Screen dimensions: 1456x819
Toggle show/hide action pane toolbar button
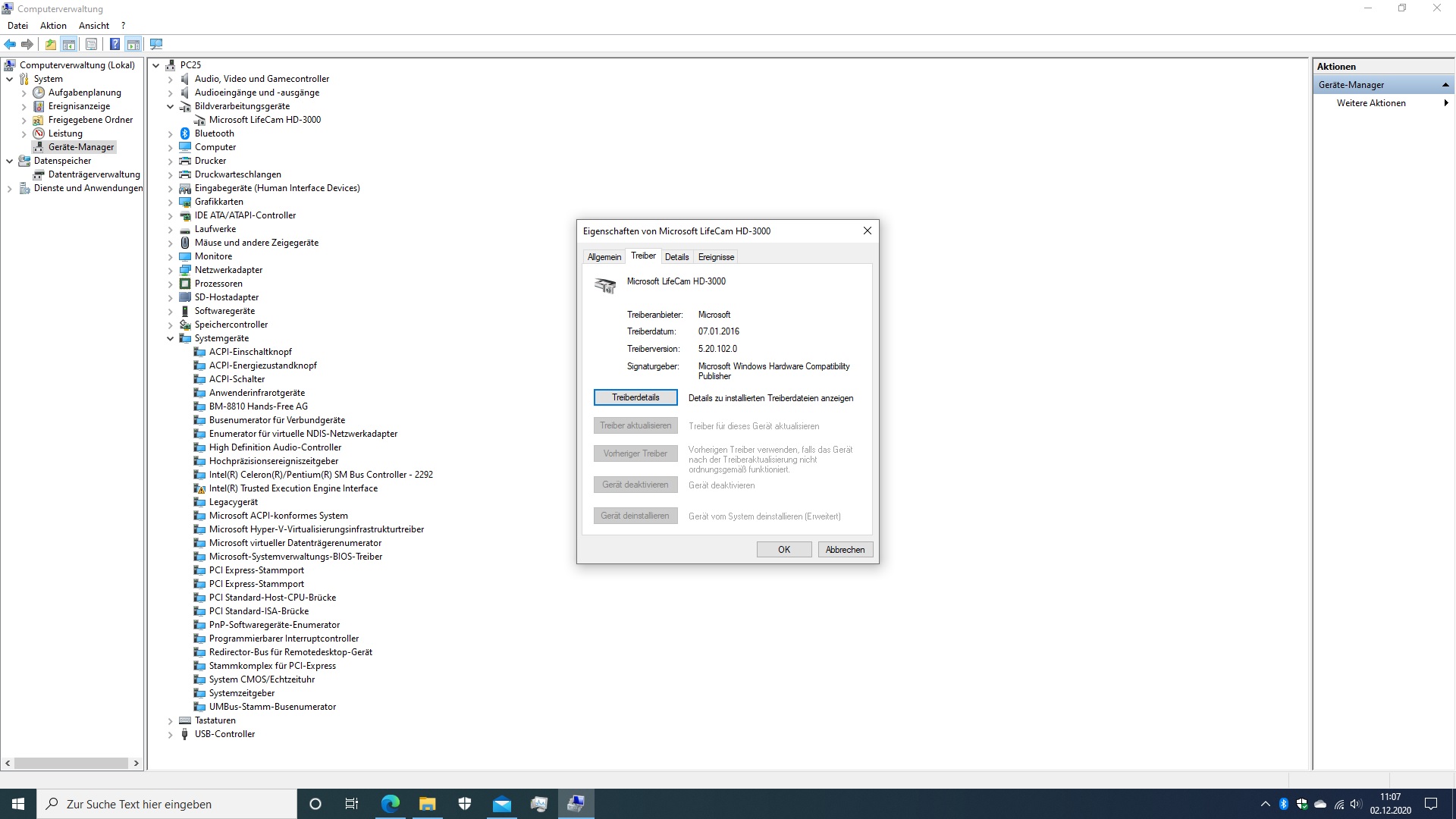pyautogui.click(x=133, y=44)
